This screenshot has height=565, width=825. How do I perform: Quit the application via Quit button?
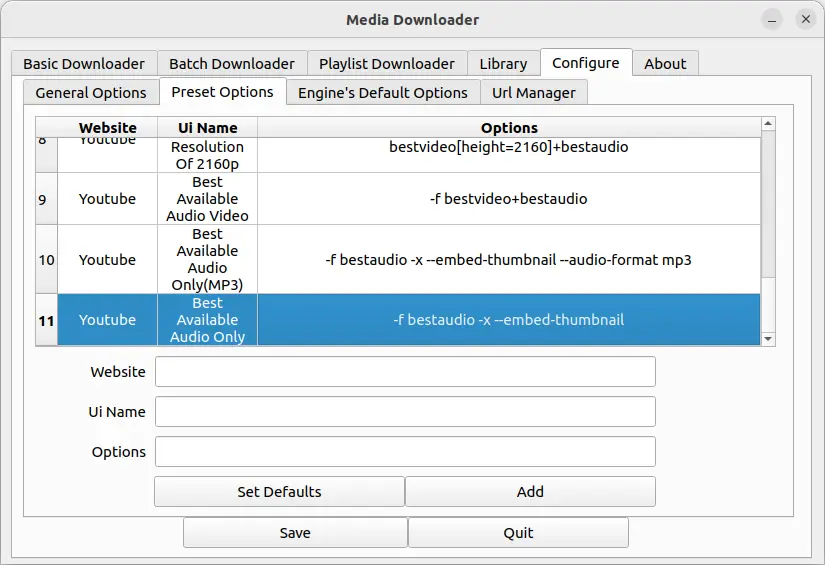(x=518, y=532)
